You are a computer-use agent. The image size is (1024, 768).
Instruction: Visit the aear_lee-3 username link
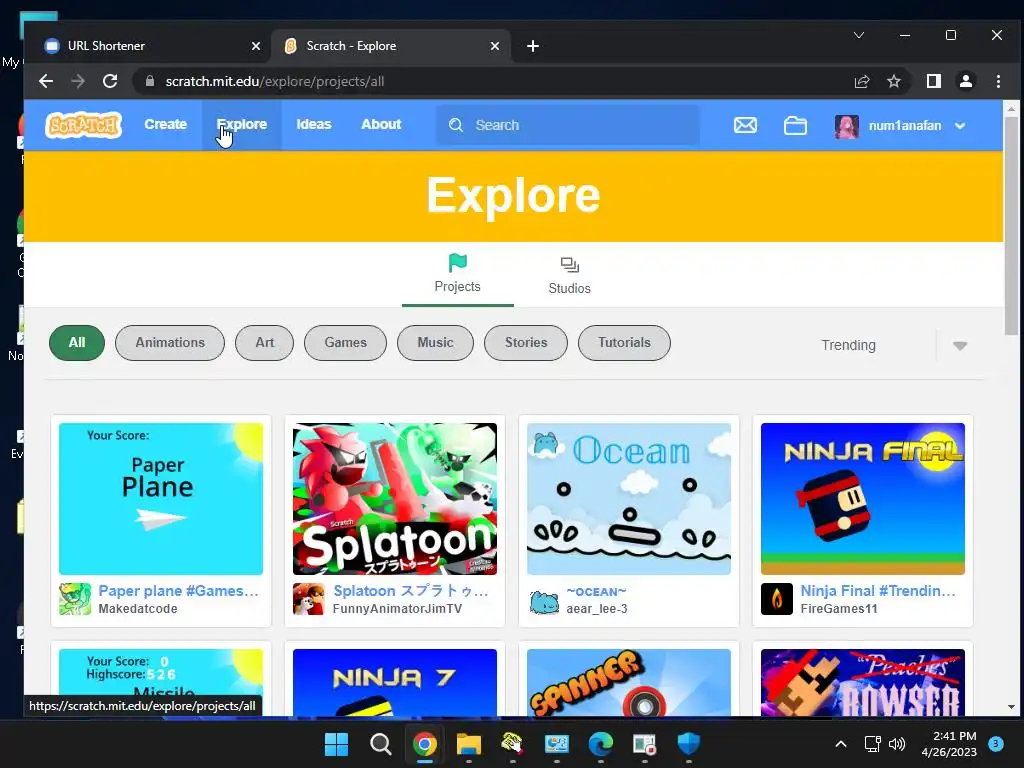coord(597,609)
